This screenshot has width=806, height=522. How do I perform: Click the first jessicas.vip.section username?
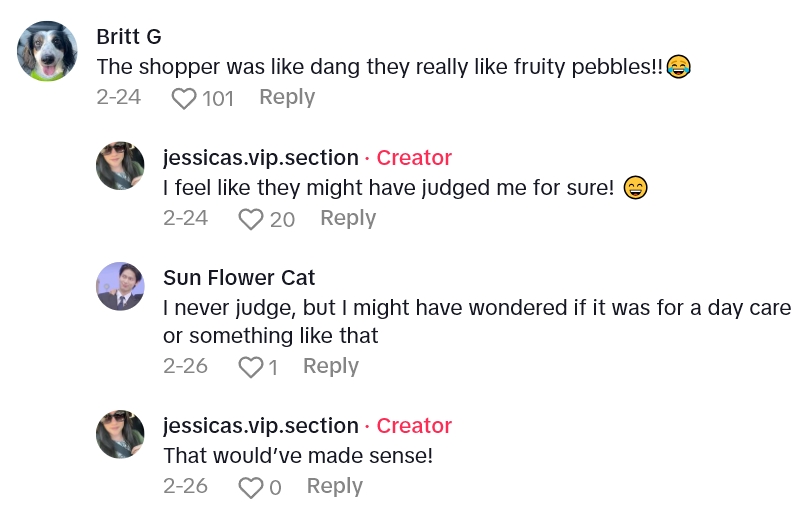[260, 158]
